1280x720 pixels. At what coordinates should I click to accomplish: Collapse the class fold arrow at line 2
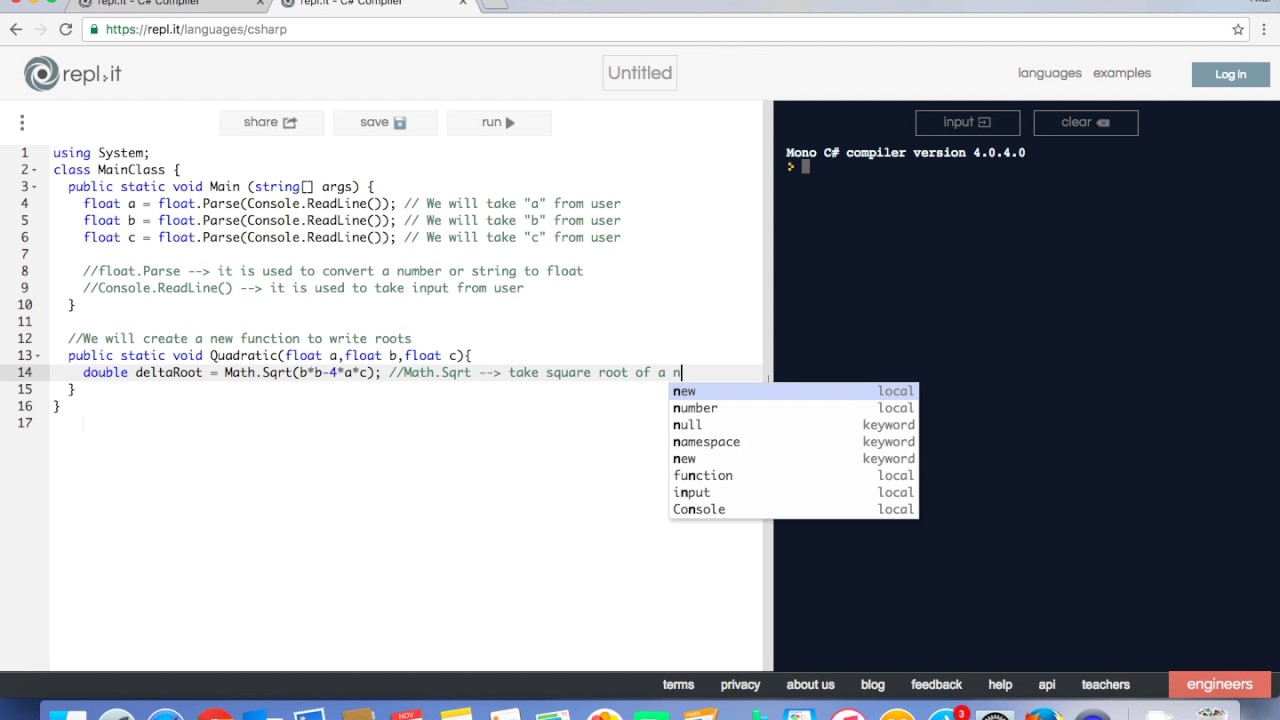(x=35, y=171)
